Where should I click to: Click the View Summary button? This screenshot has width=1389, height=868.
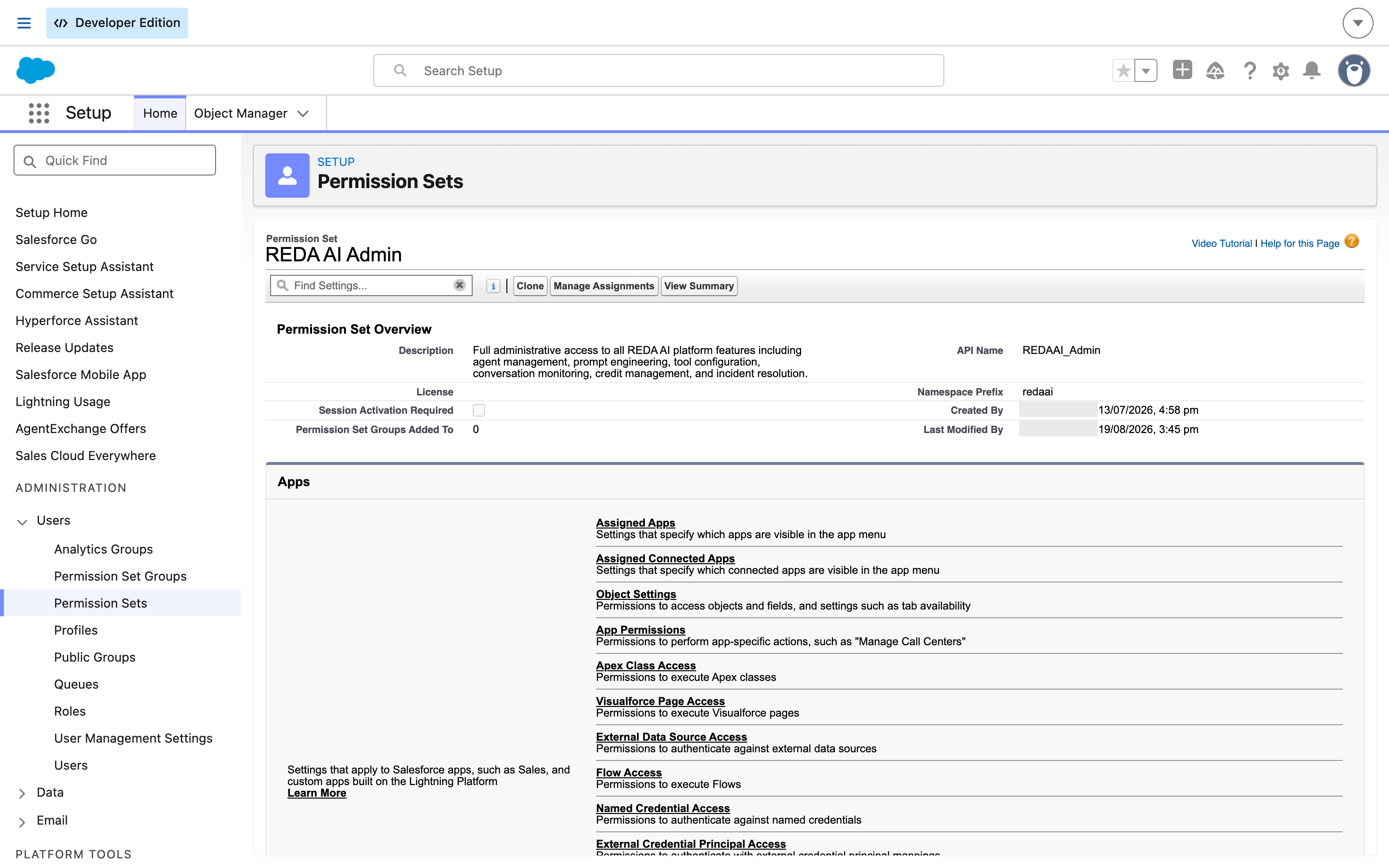[698, 286]
